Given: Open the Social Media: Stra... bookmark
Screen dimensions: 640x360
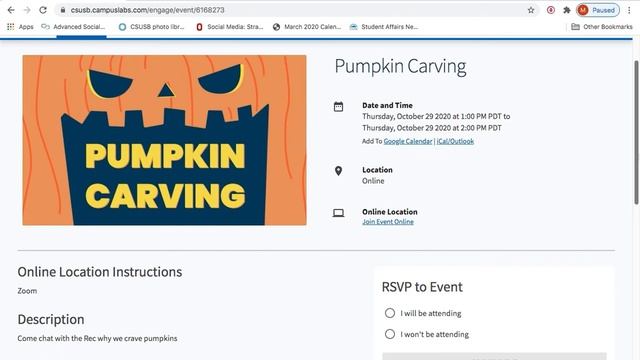Looking at the screenshot, I should click(x=230, y=27).
